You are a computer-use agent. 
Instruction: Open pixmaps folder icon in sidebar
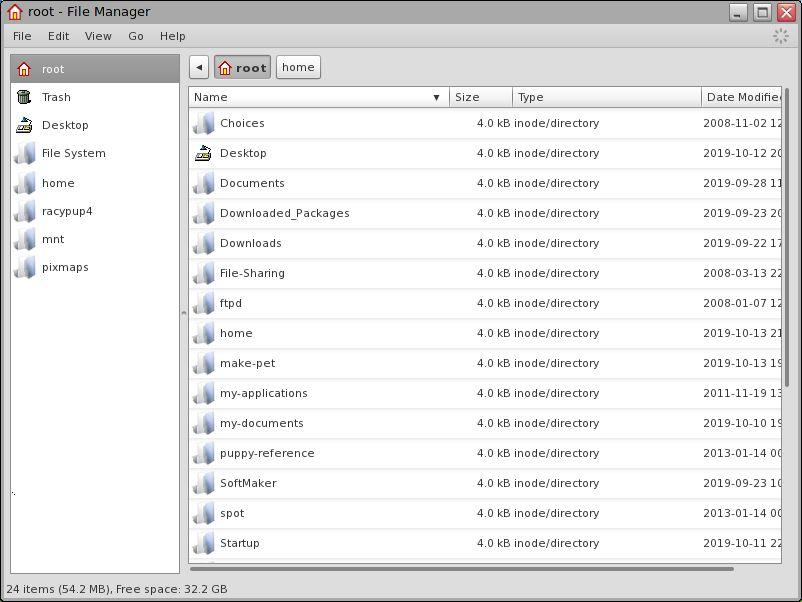[x=24, y=267]
